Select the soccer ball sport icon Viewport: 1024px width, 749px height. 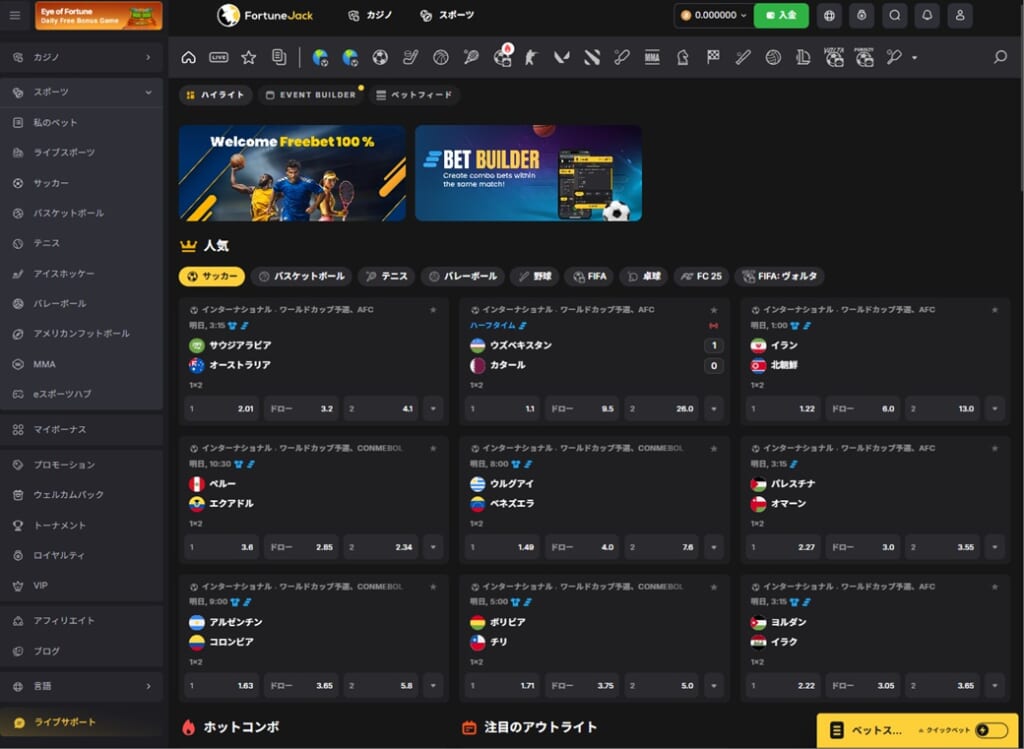380,57
